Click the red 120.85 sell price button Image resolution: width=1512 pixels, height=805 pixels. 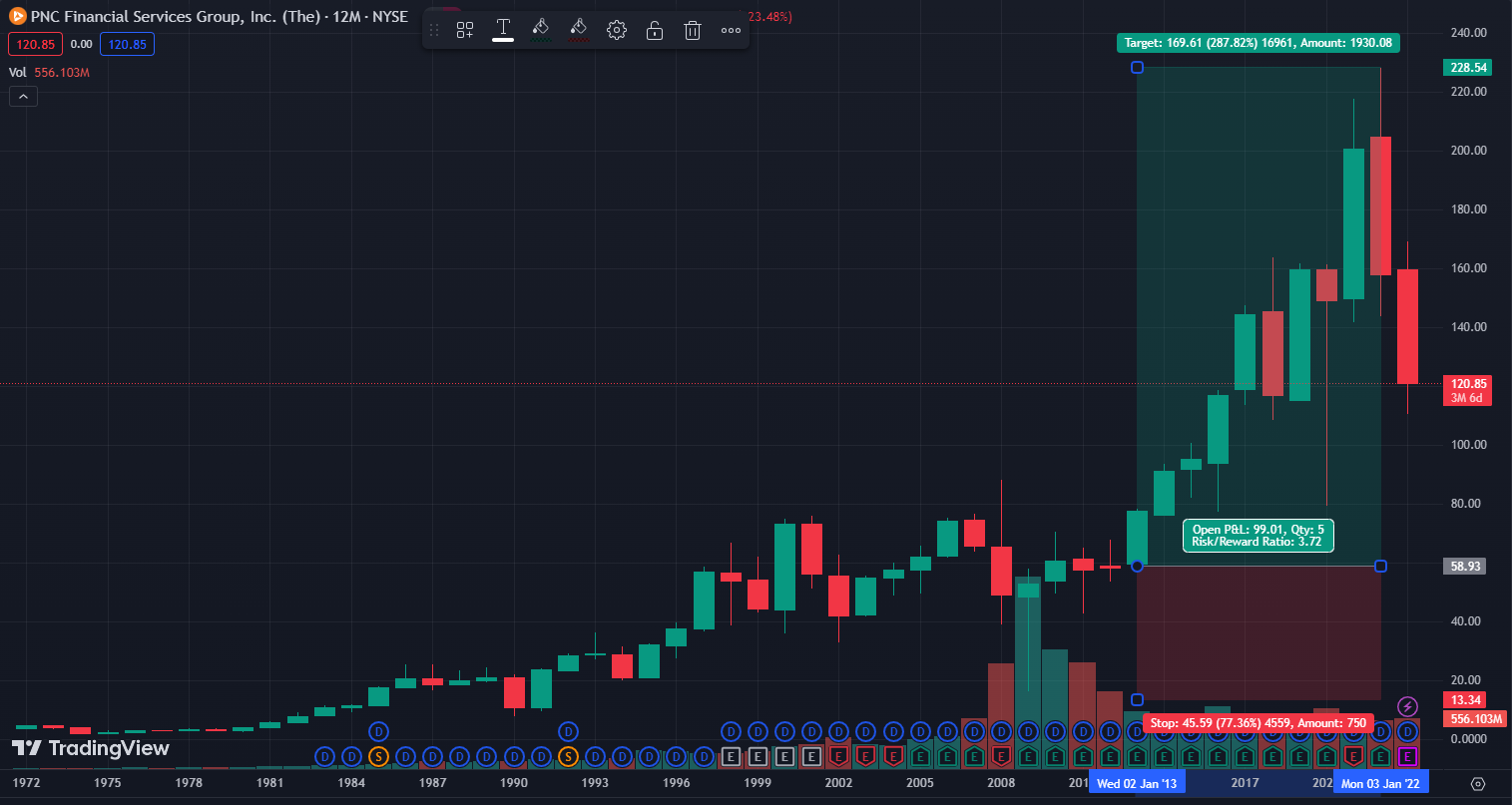click(36, 44)
